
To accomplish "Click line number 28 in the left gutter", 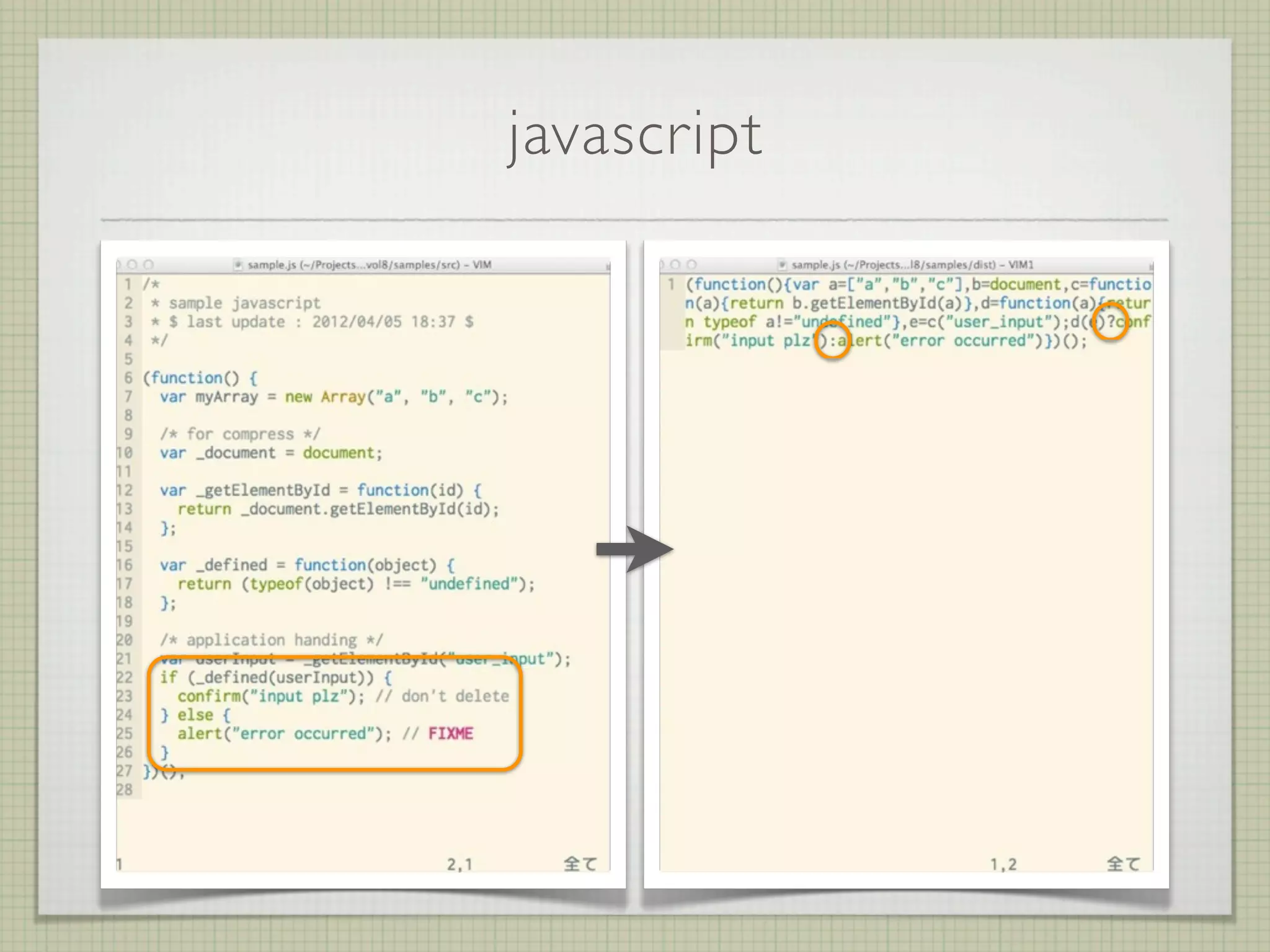I will (x=125, y=790).
